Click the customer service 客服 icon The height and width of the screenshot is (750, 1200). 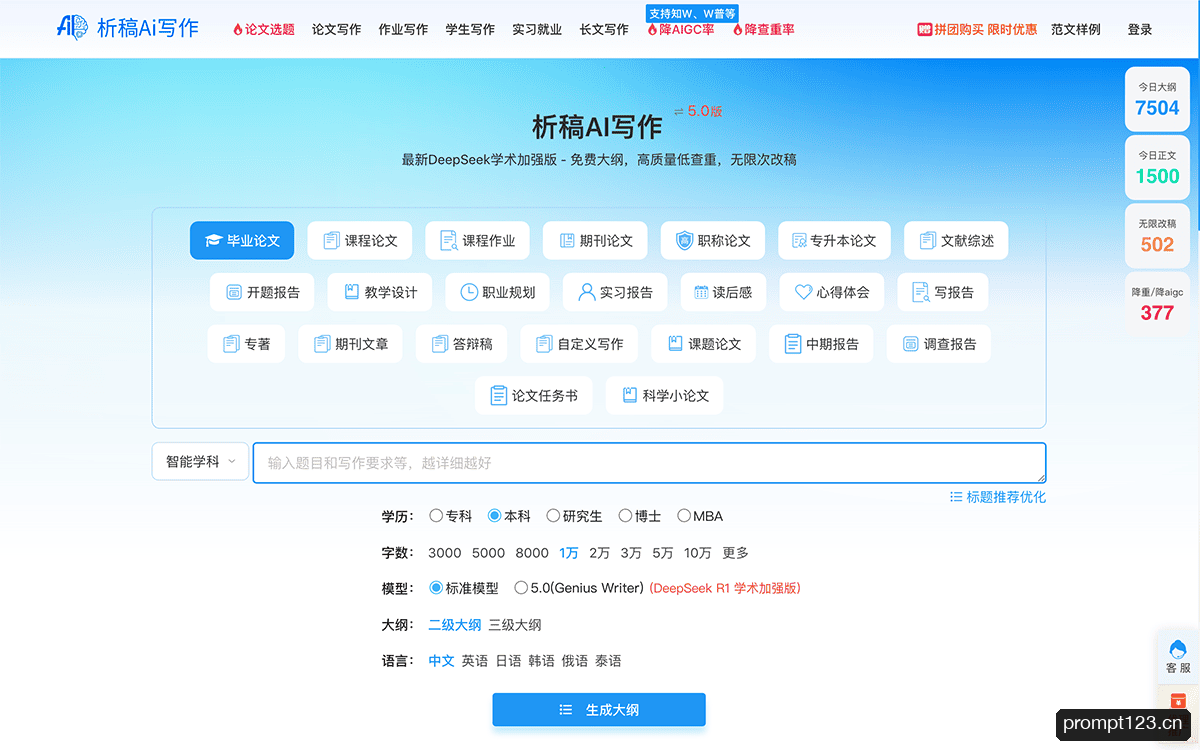[1178, 650]
